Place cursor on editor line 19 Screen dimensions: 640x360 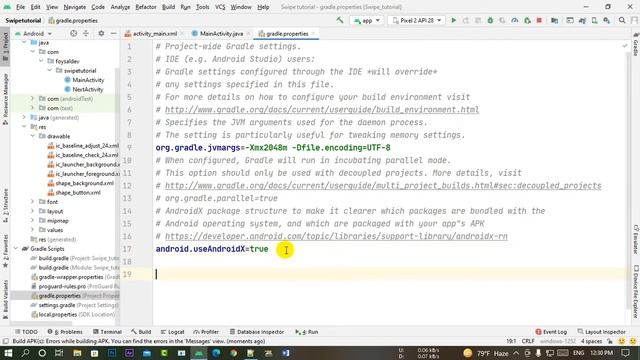coord(390,274)
